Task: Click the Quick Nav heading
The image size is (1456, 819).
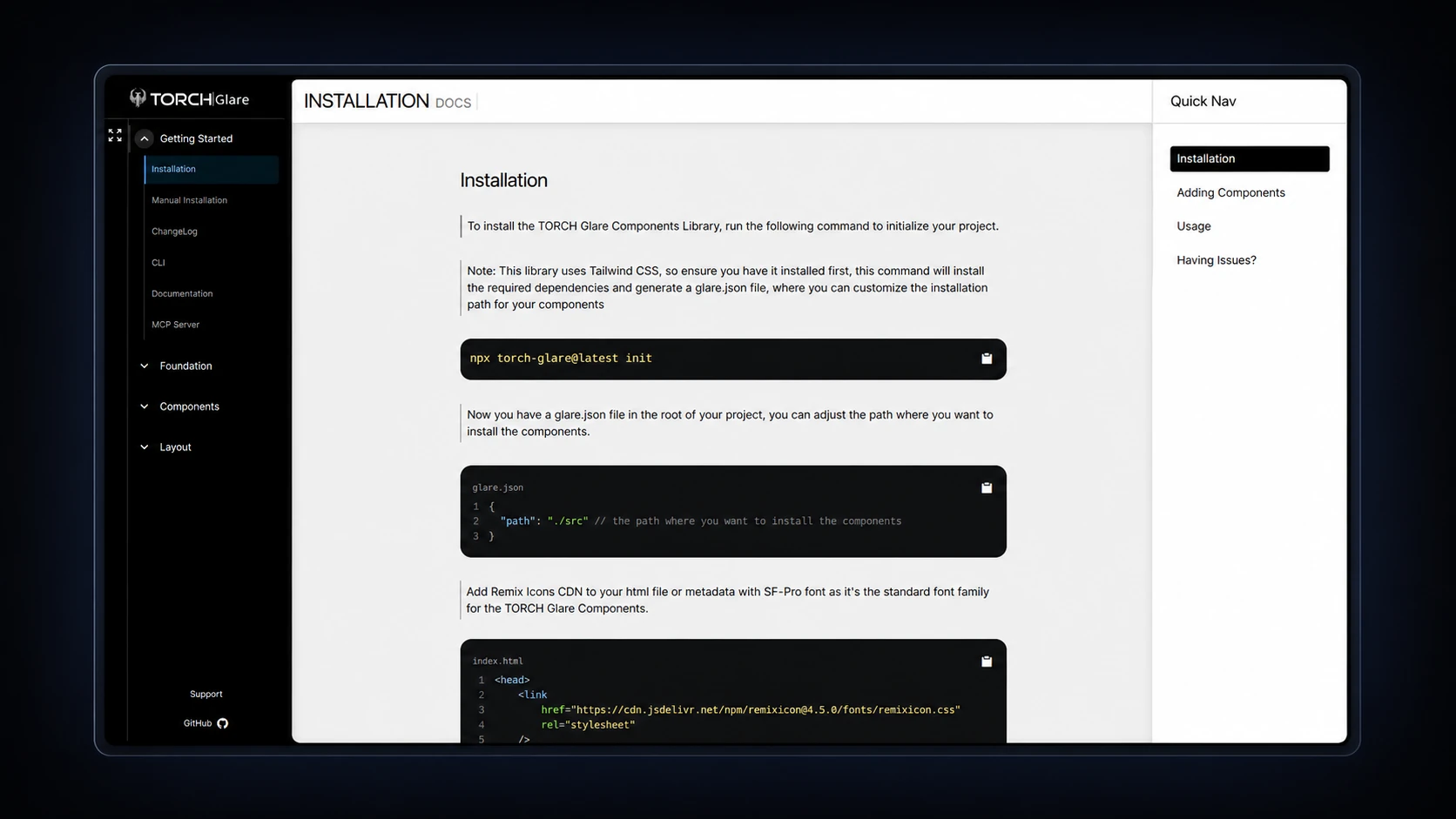Action: pyautogui.click(x=1203, y=102)
